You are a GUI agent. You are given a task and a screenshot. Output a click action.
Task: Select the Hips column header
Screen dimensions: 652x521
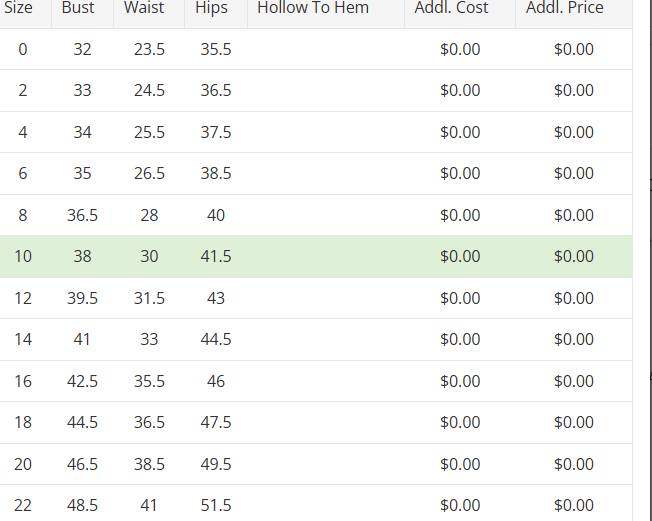point(212,8)
